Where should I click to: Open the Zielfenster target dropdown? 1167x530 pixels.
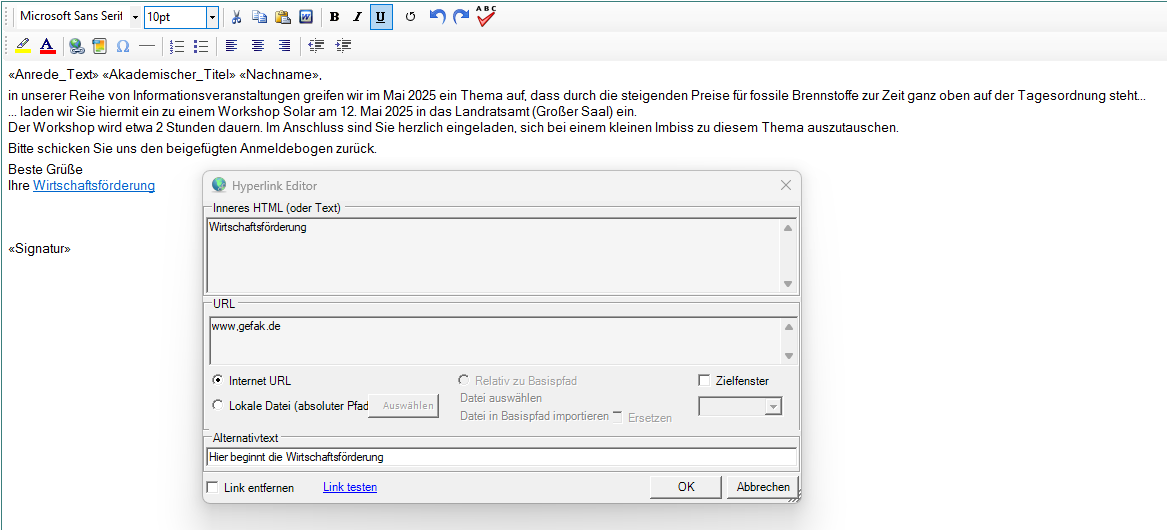point(774,406)
